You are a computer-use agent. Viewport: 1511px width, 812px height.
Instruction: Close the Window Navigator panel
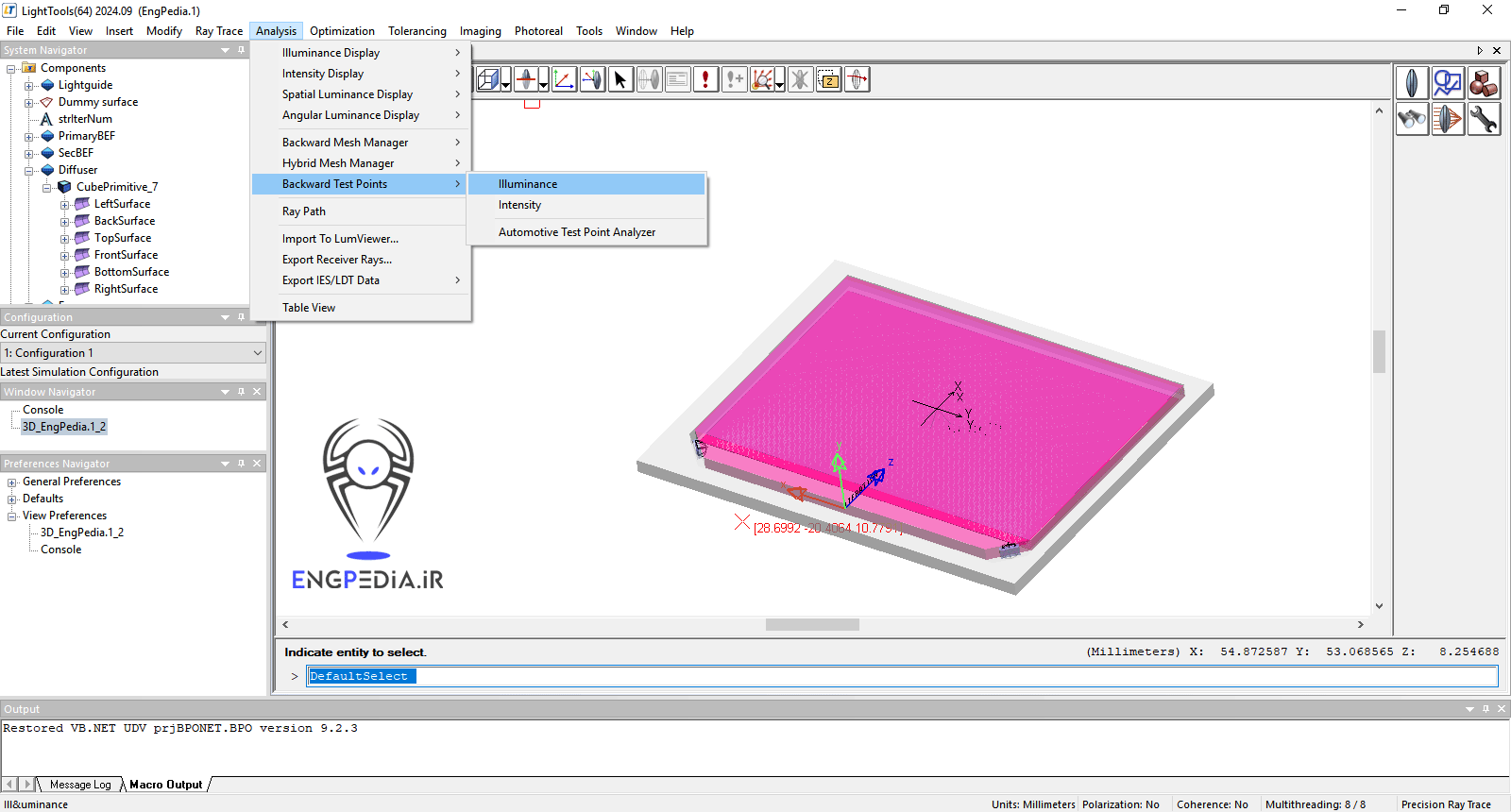click(x=257, y=392)
